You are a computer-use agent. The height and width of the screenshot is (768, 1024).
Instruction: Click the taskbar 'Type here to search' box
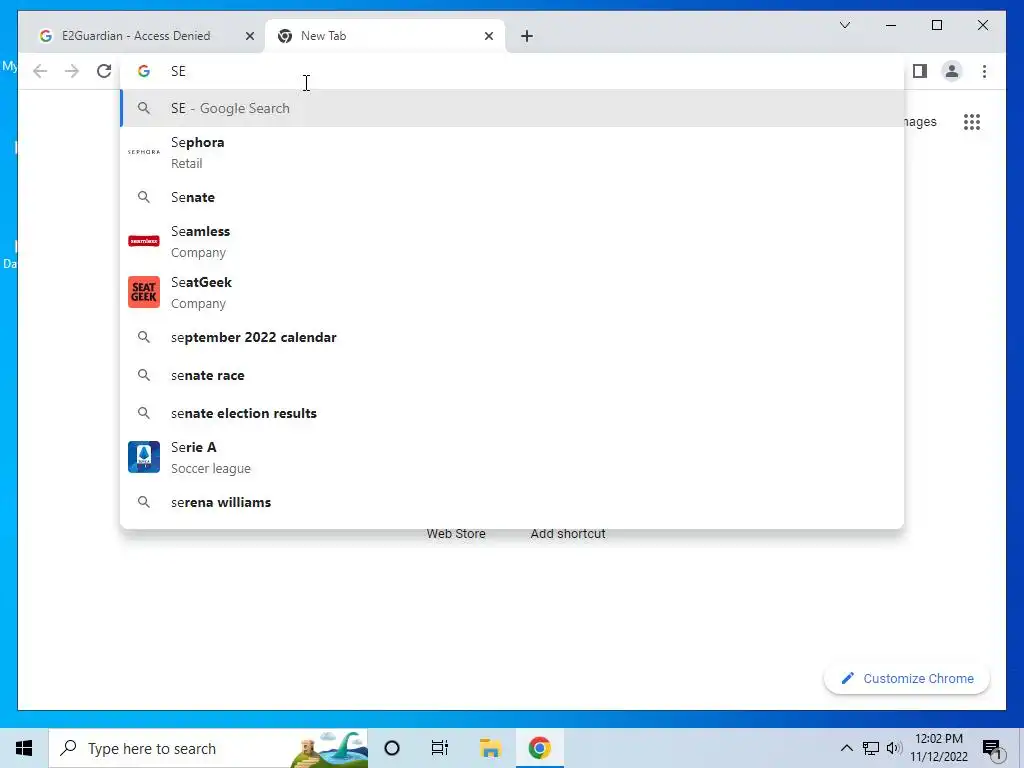pyautogui.click(x=208, y=748)
